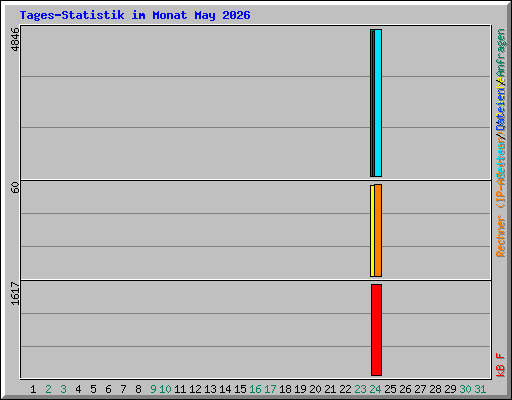The width and height of the screenshot is (512, 400).
Task: Click day label 6 on x-axis
Action: click(x=108, y=389)
